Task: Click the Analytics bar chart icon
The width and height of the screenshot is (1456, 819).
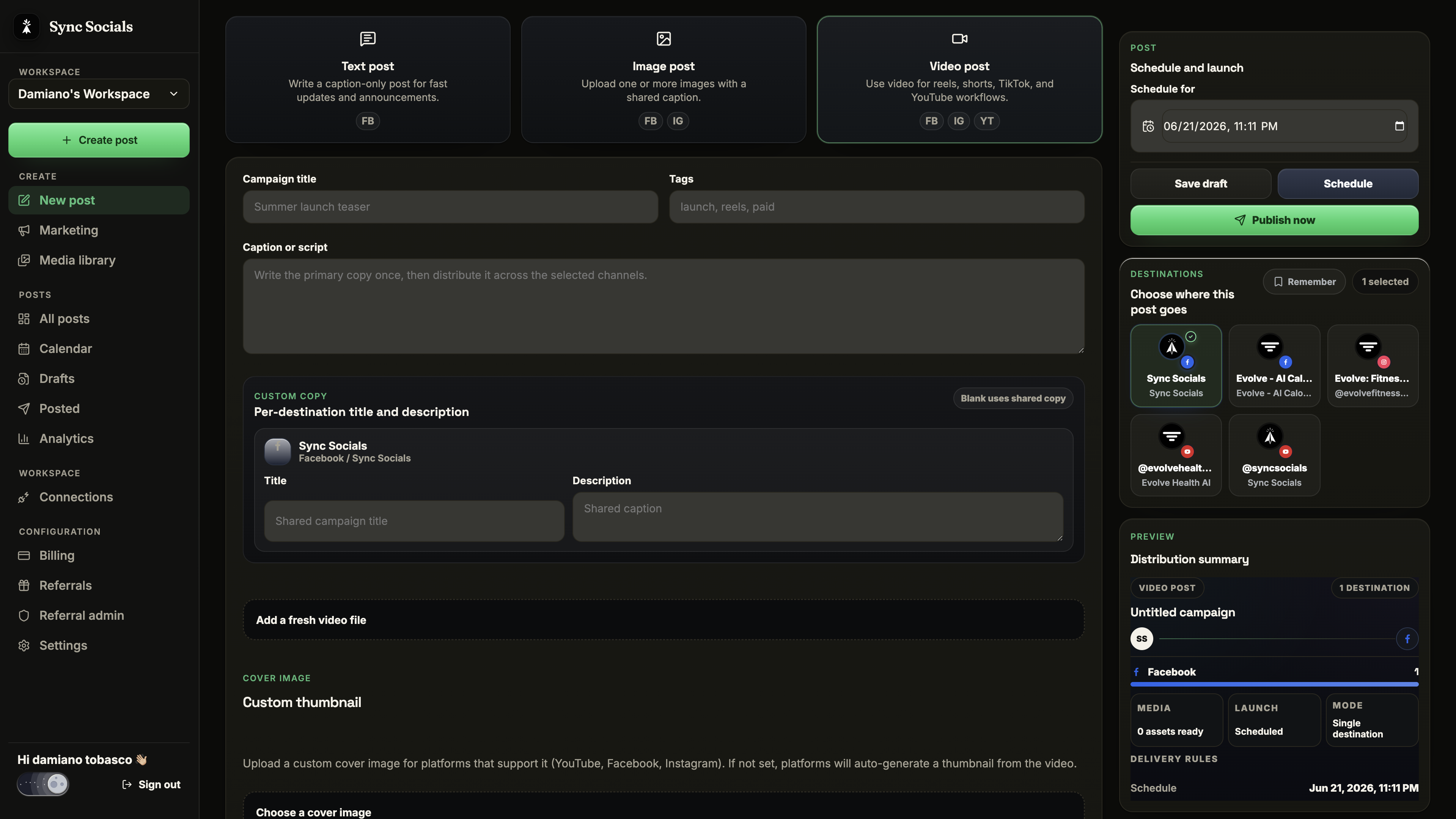Action: tap(24, 439)
